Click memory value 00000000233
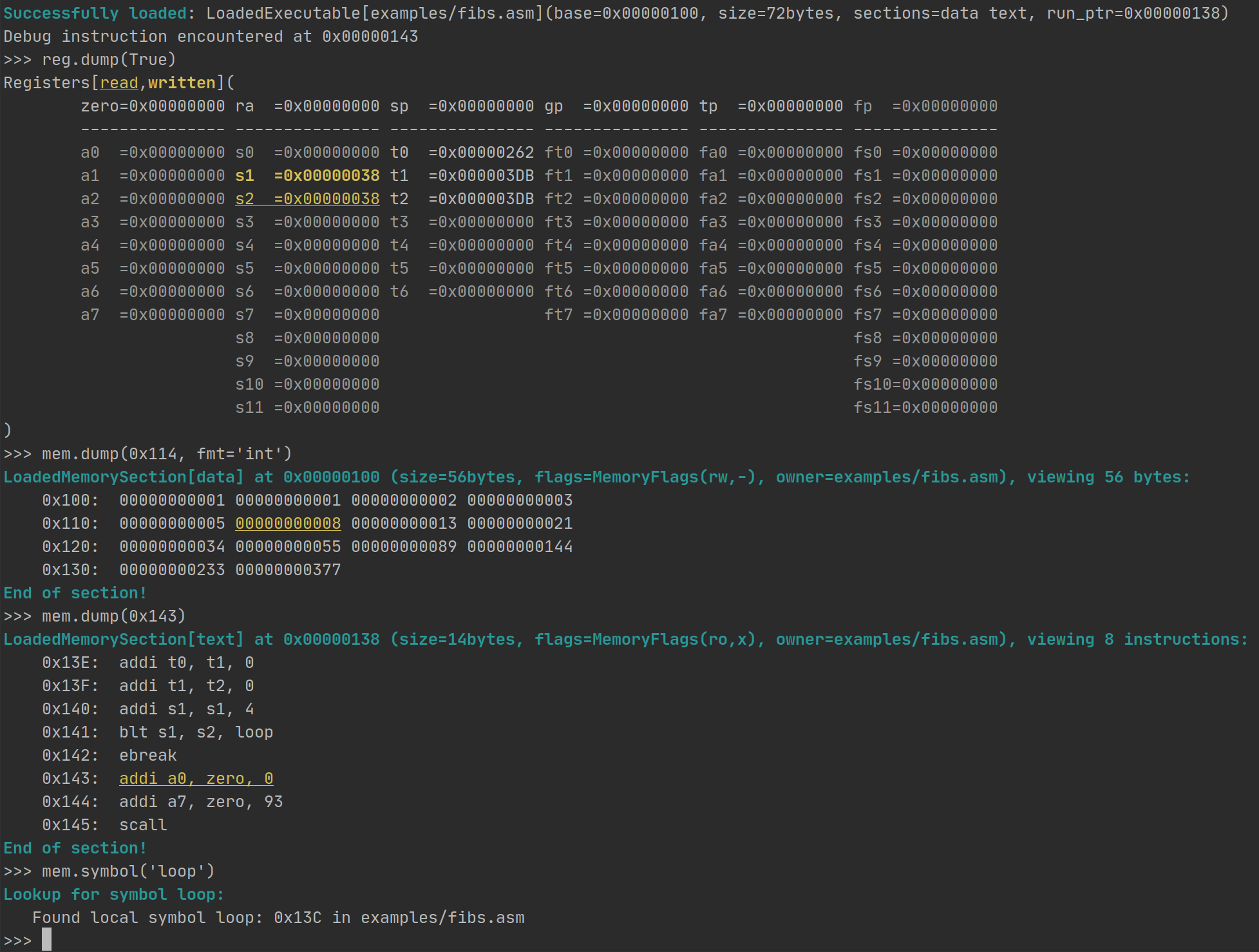The height and width of the screenshot is (952, 1259). [x=173, y=570]
